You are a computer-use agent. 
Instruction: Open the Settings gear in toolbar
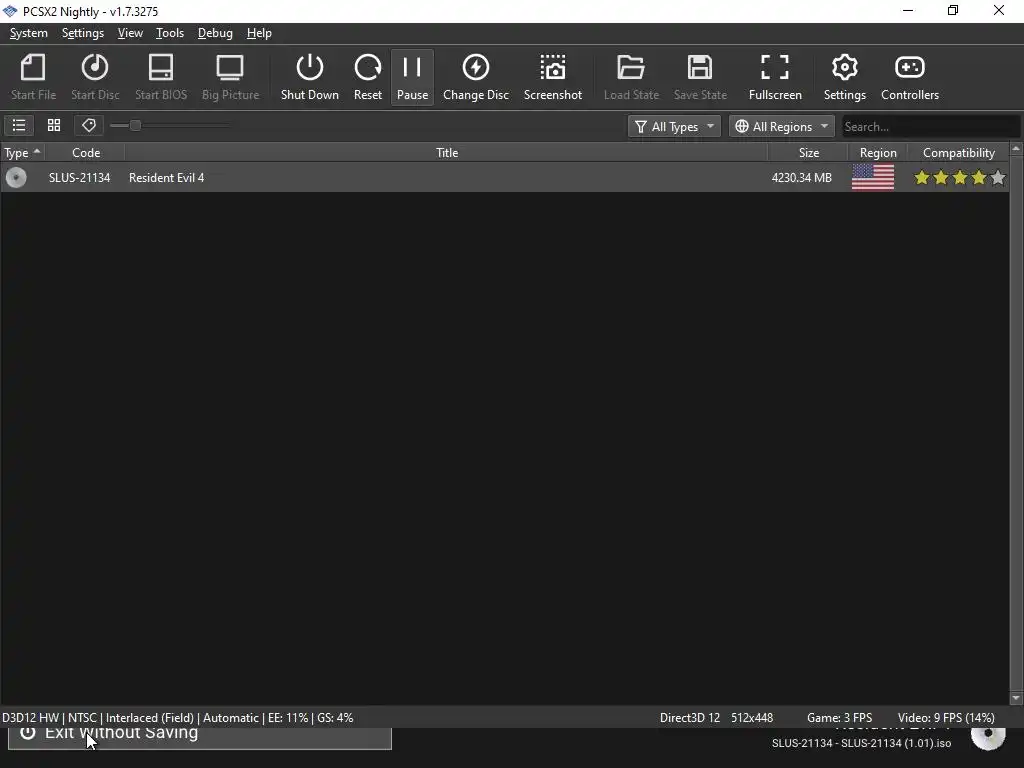click(x=844, y=77)
